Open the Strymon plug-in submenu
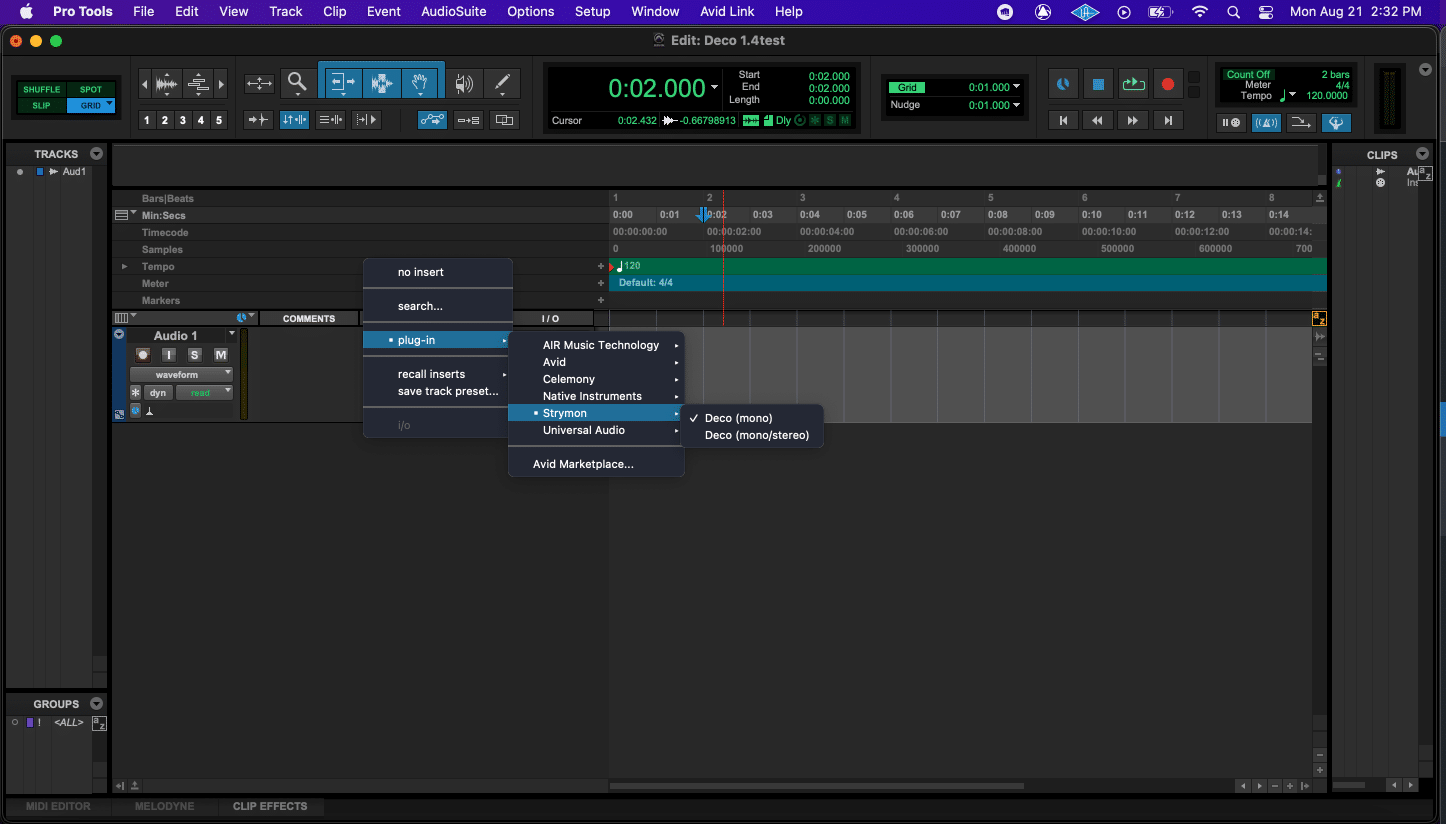 pos(567,412)
